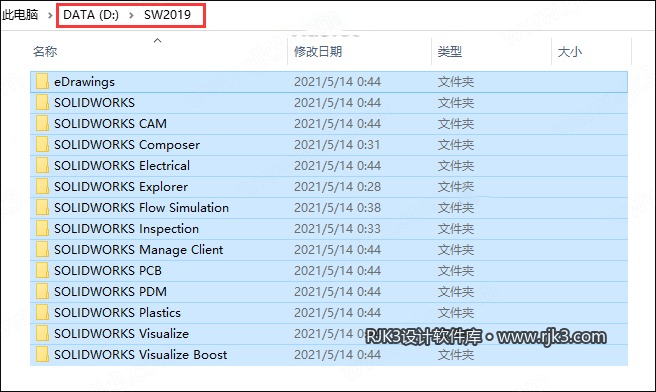Click the modified date of SOLIDWORKS CAM row

(x=337, y=124)
